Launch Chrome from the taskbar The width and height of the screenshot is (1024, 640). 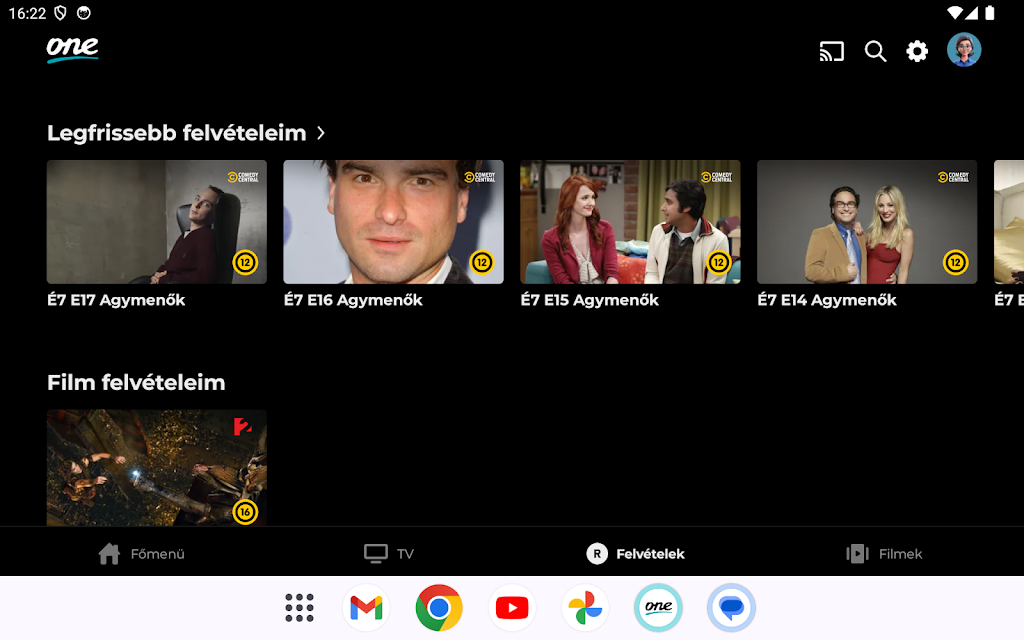(439, 607)
